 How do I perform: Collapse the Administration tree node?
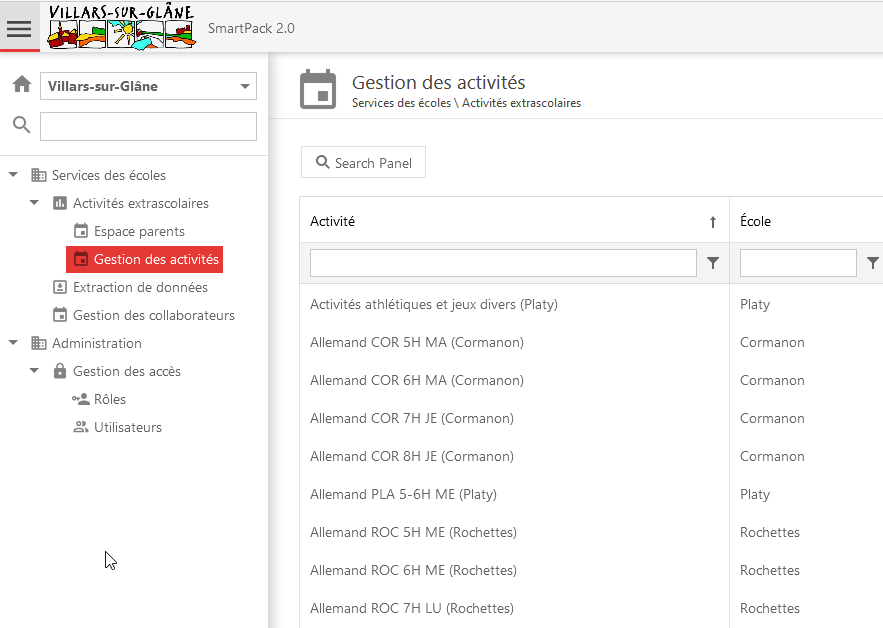pyautogui.click(x=14, y=343)
